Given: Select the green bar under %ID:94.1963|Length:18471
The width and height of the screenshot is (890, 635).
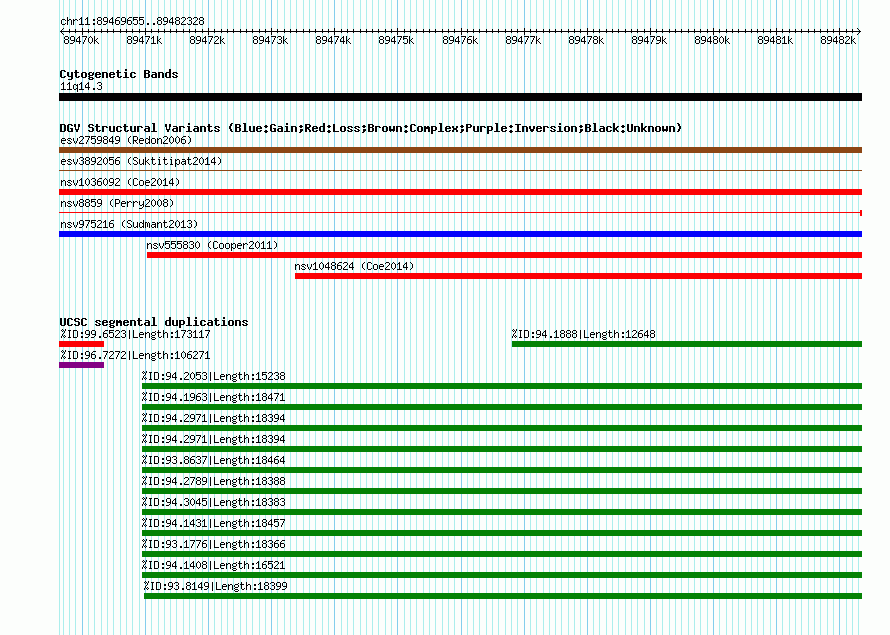Looking at the screenshot, I should pyautogui.click(x=502, y=407).
